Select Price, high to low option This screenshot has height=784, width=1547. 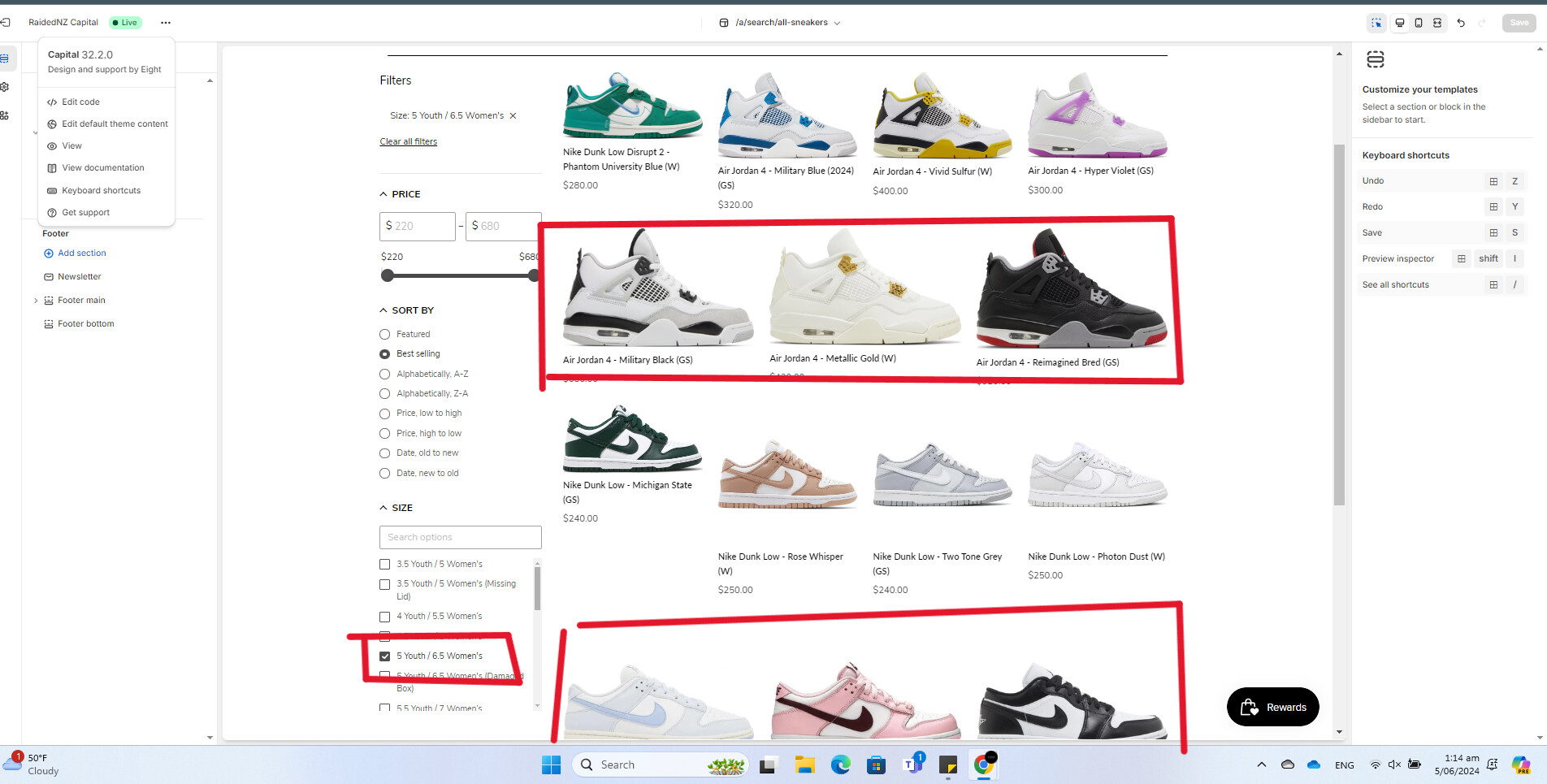[x=385, y=434]
